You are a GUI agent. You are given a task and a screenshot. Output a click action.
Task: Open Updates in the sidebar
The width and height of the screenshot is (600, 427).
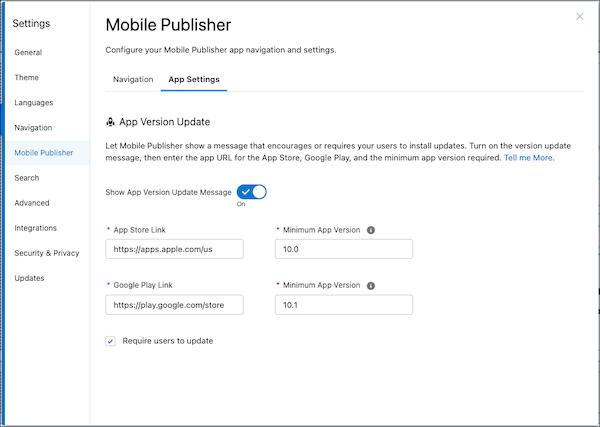[x=29, y=278]
